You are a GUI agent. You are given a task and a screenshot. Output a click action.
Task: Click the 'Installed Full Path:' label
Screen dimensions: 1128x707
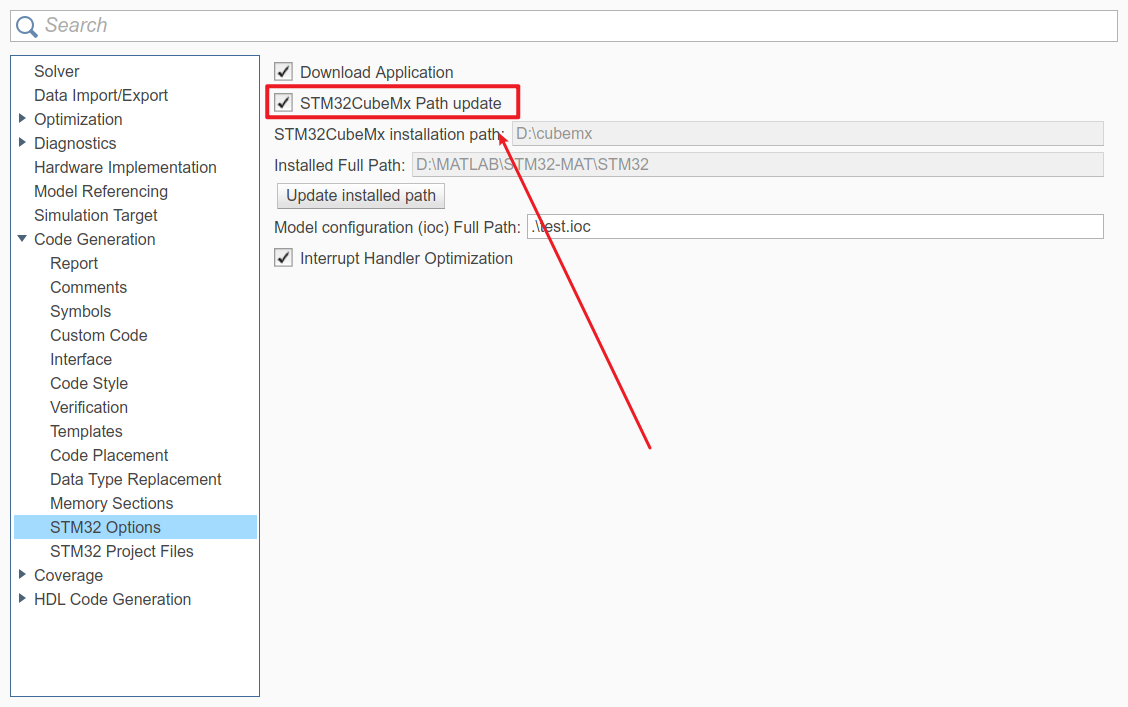click(340, 165)
